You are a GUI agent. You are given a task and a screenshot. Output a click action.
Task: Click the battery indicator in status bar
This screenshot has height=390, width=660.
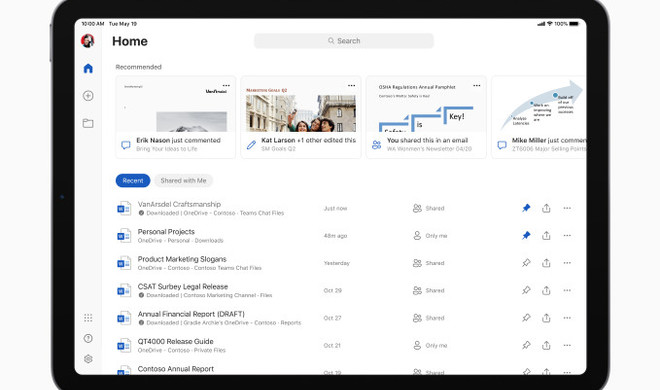click(574, 24)
